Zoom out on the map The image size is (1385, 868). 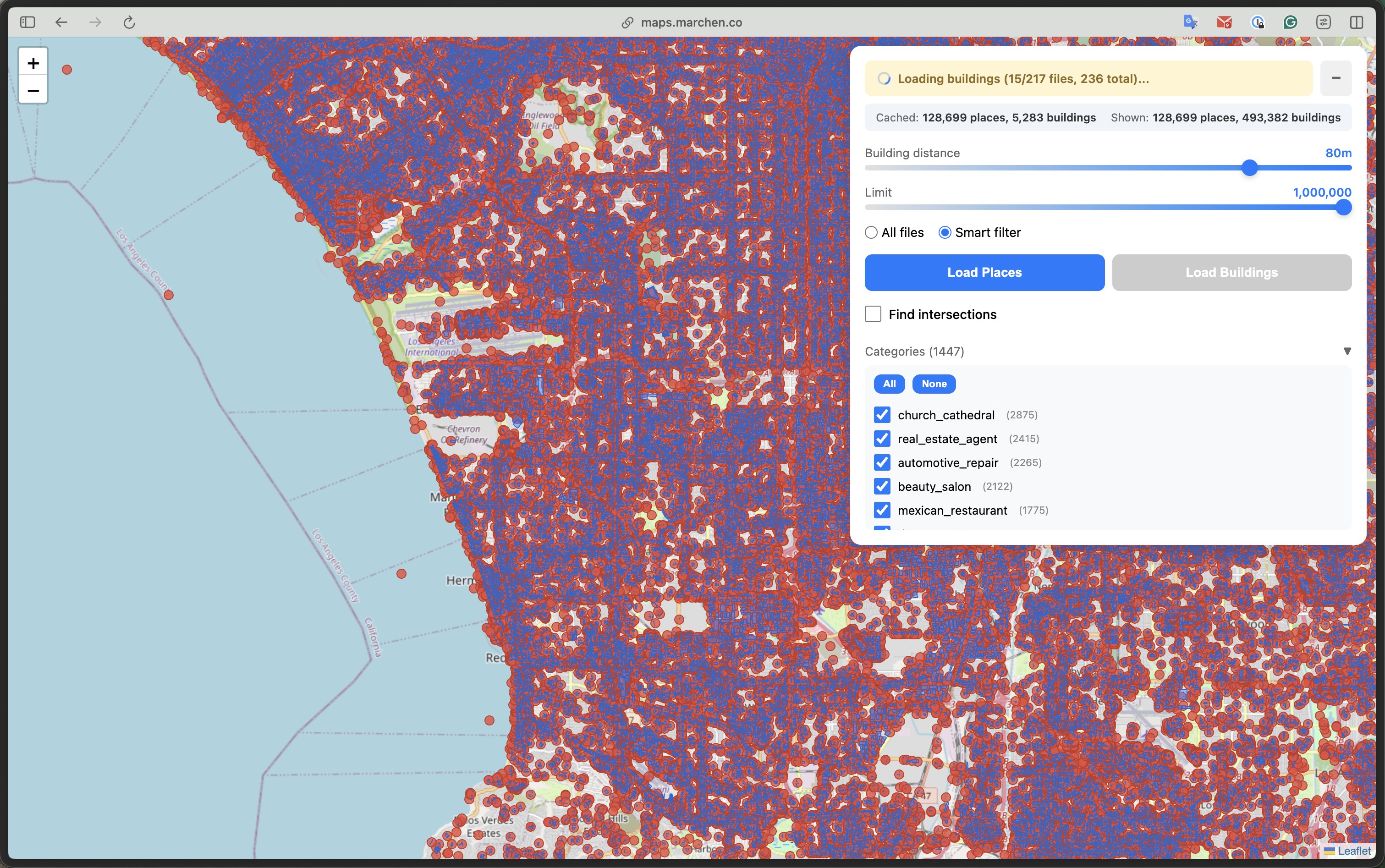(33, 90)
